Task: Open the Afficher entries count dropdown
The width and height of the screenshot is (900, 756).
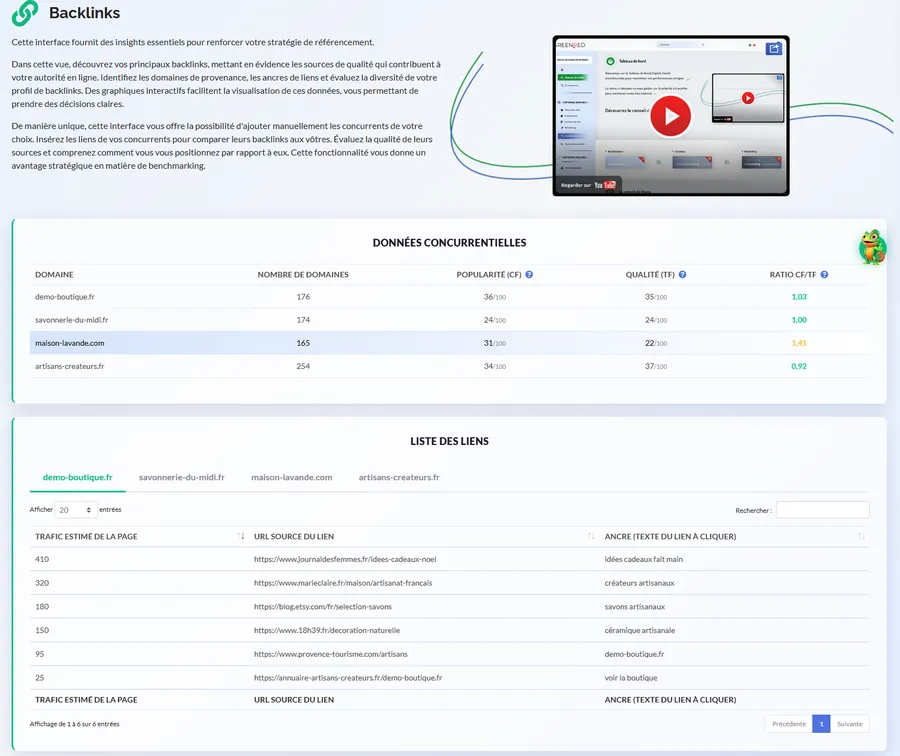Action: 76,510
